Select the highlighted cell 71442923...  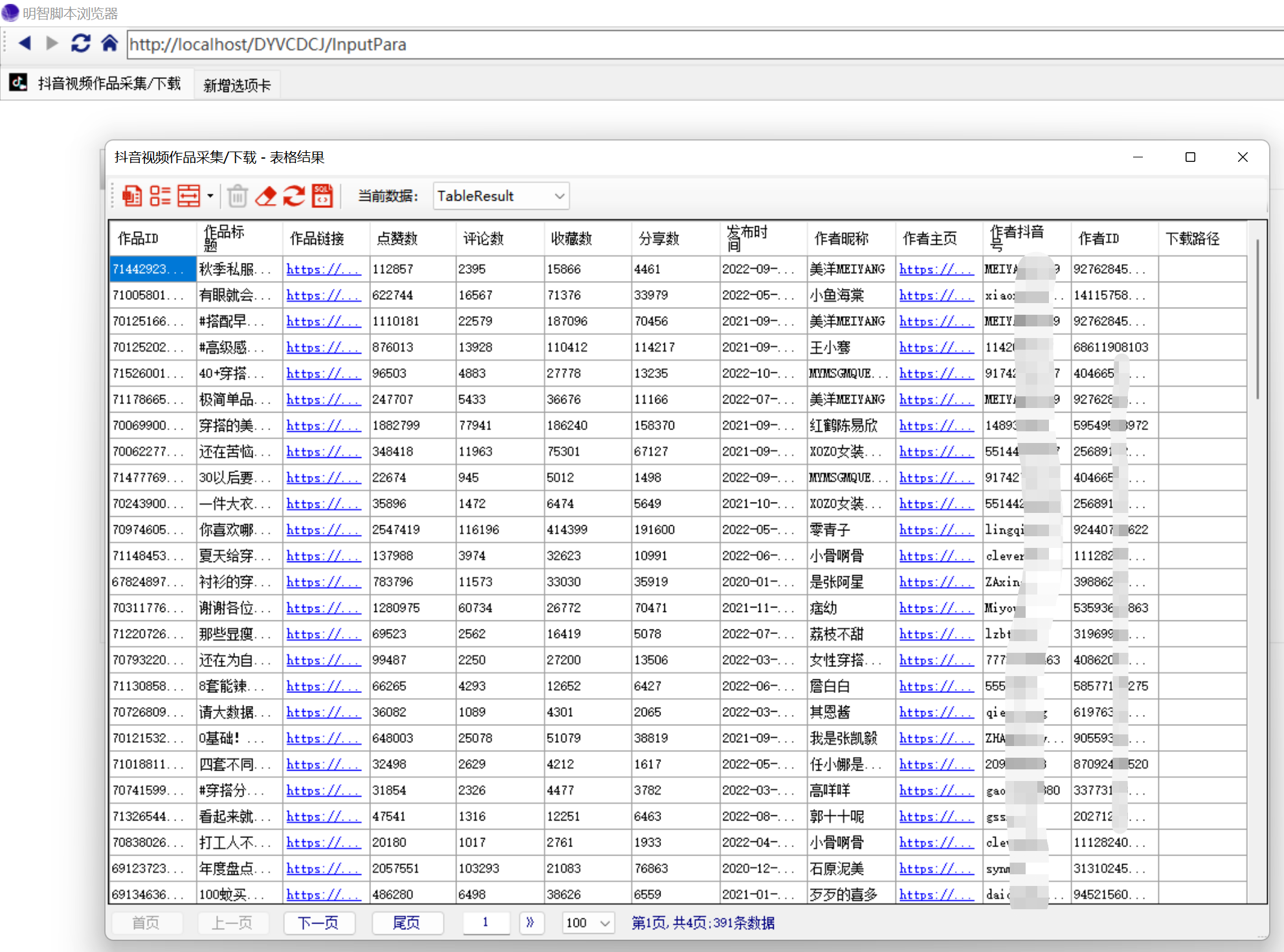[153, 269]
